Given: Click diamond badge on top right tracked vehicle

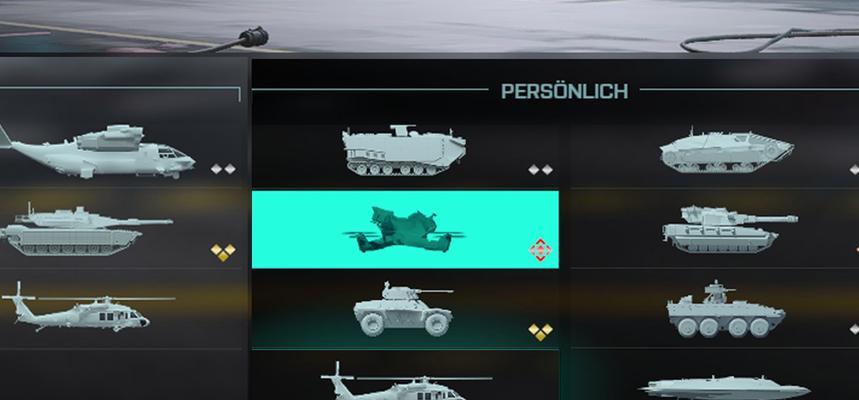Looking at the screenshot, I should pyautogui.click(x=855, y=170).
